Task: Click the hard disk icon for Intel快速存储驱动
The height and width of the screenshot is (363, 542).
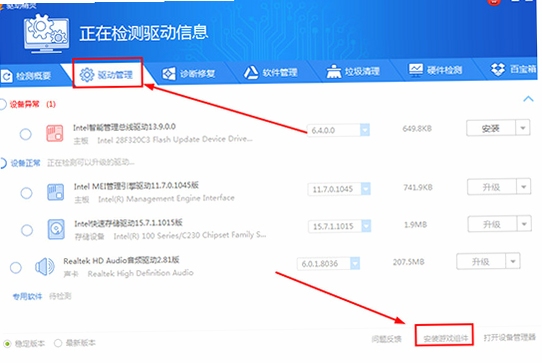Action: click(56, 229)
